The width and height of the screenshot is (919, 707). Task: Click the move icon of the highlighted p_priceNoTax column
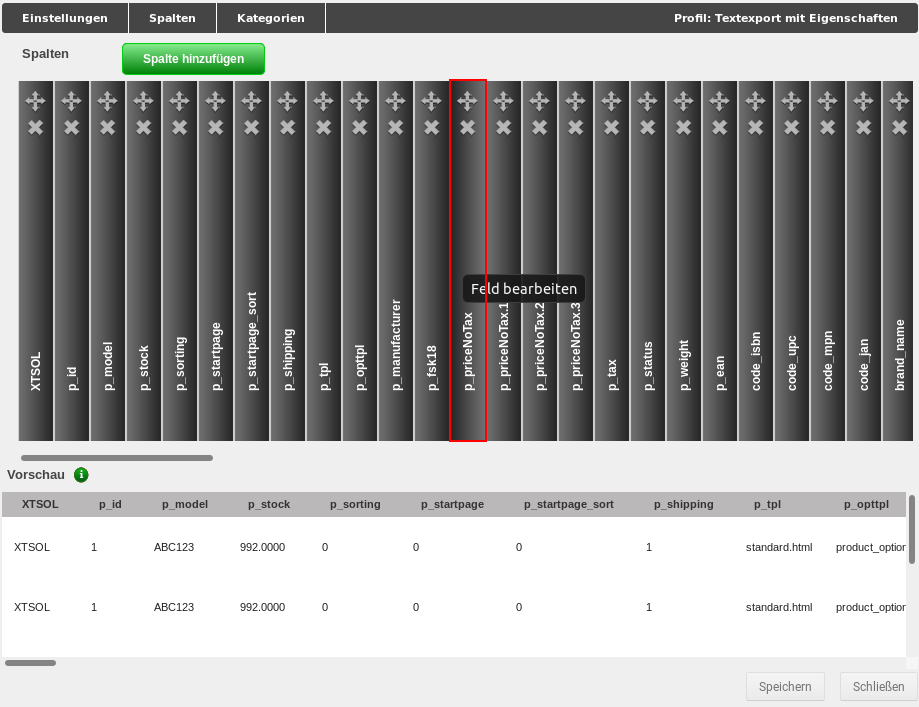pyautogui.click(x=466, y=100)
